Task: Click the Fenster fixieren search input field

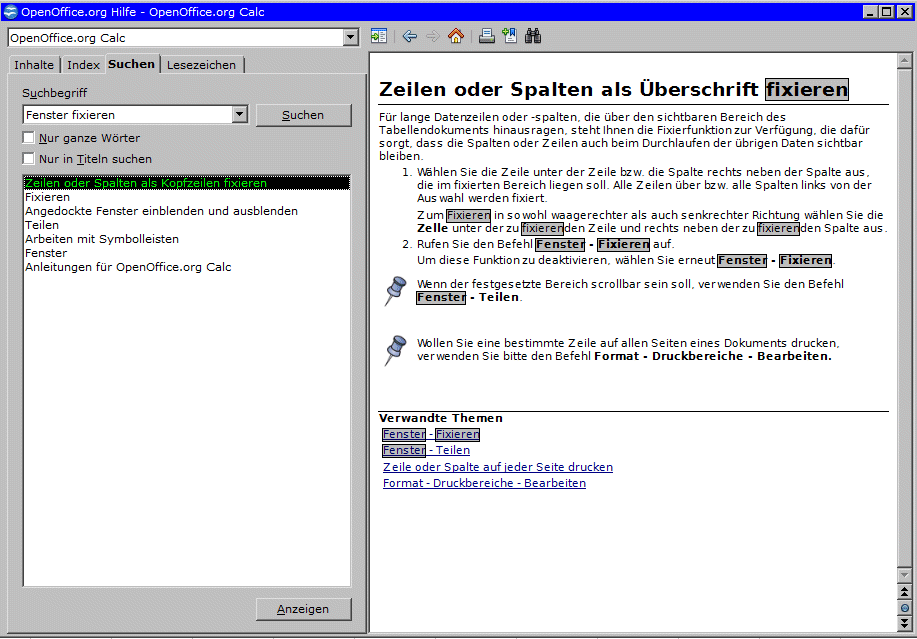Action: 128,115
